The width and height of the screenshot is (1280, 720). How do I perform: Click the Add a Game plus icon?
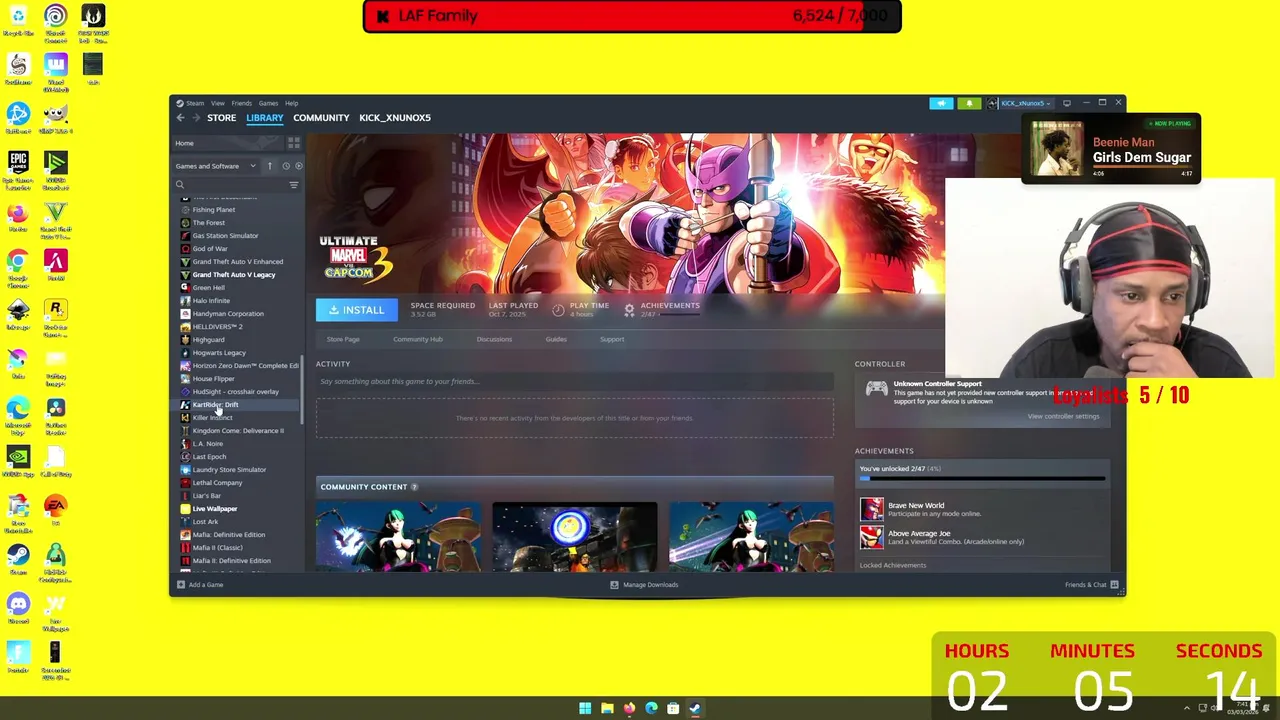click(x=181, y=585)
